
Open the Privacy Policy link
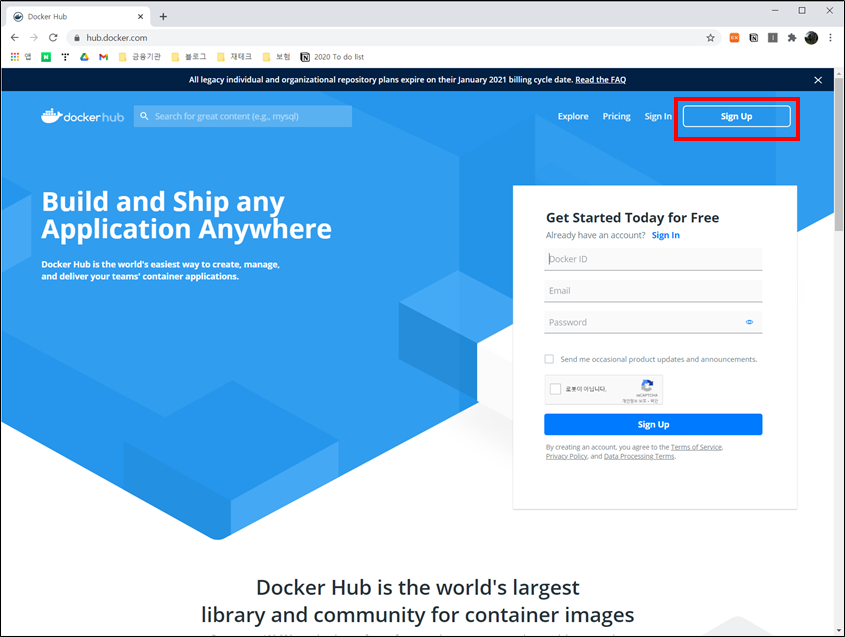click(x=566, y=456)
